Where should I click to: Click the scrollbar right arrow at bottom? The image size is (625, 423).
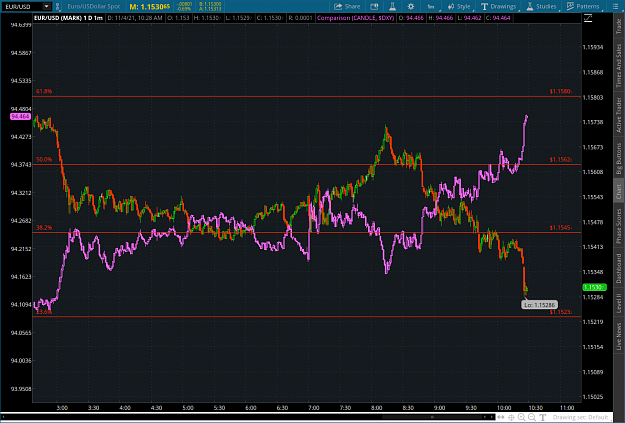tap(491, 417)
